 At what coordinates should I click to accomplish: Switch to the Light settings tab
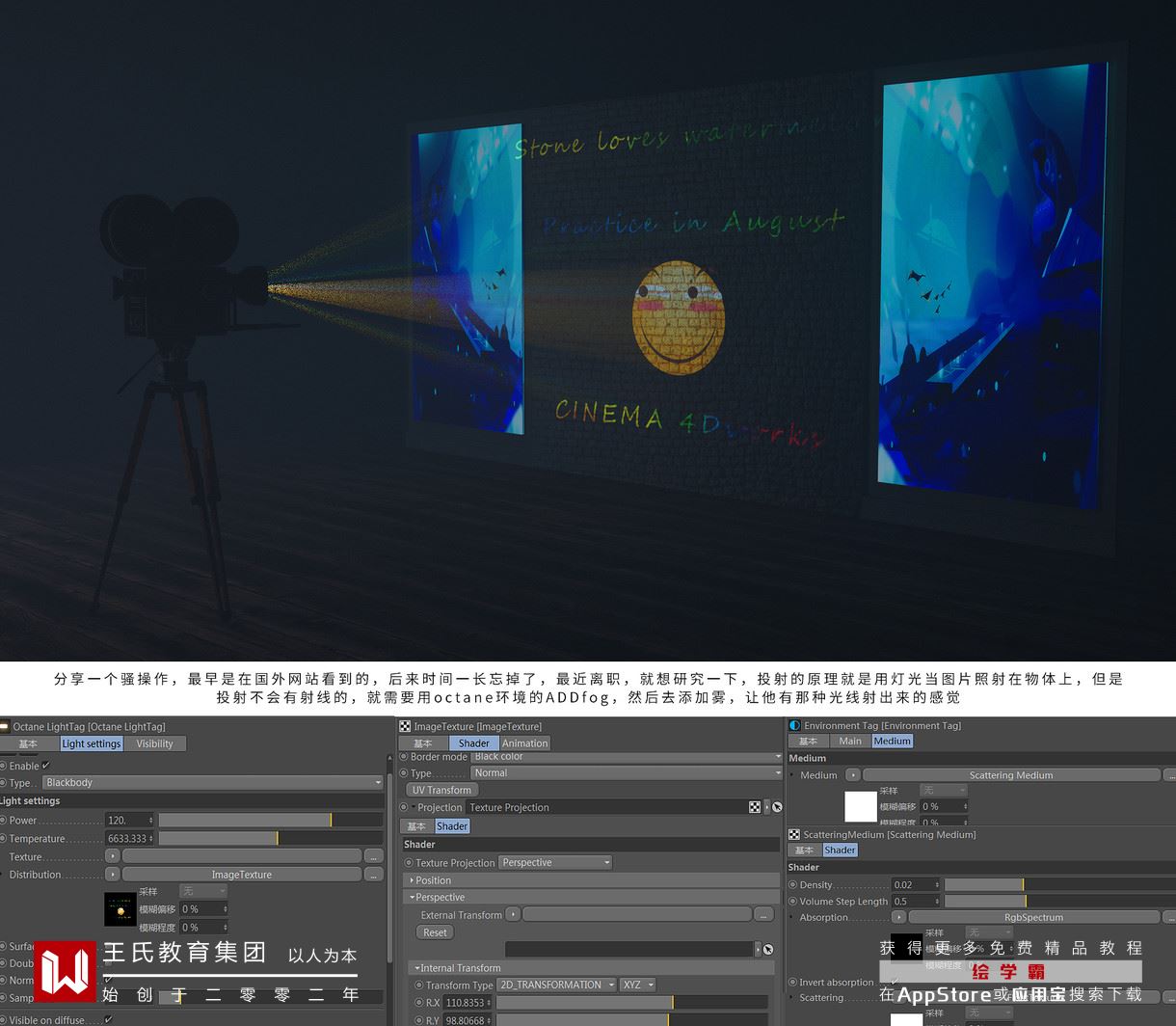coord(92,743)
